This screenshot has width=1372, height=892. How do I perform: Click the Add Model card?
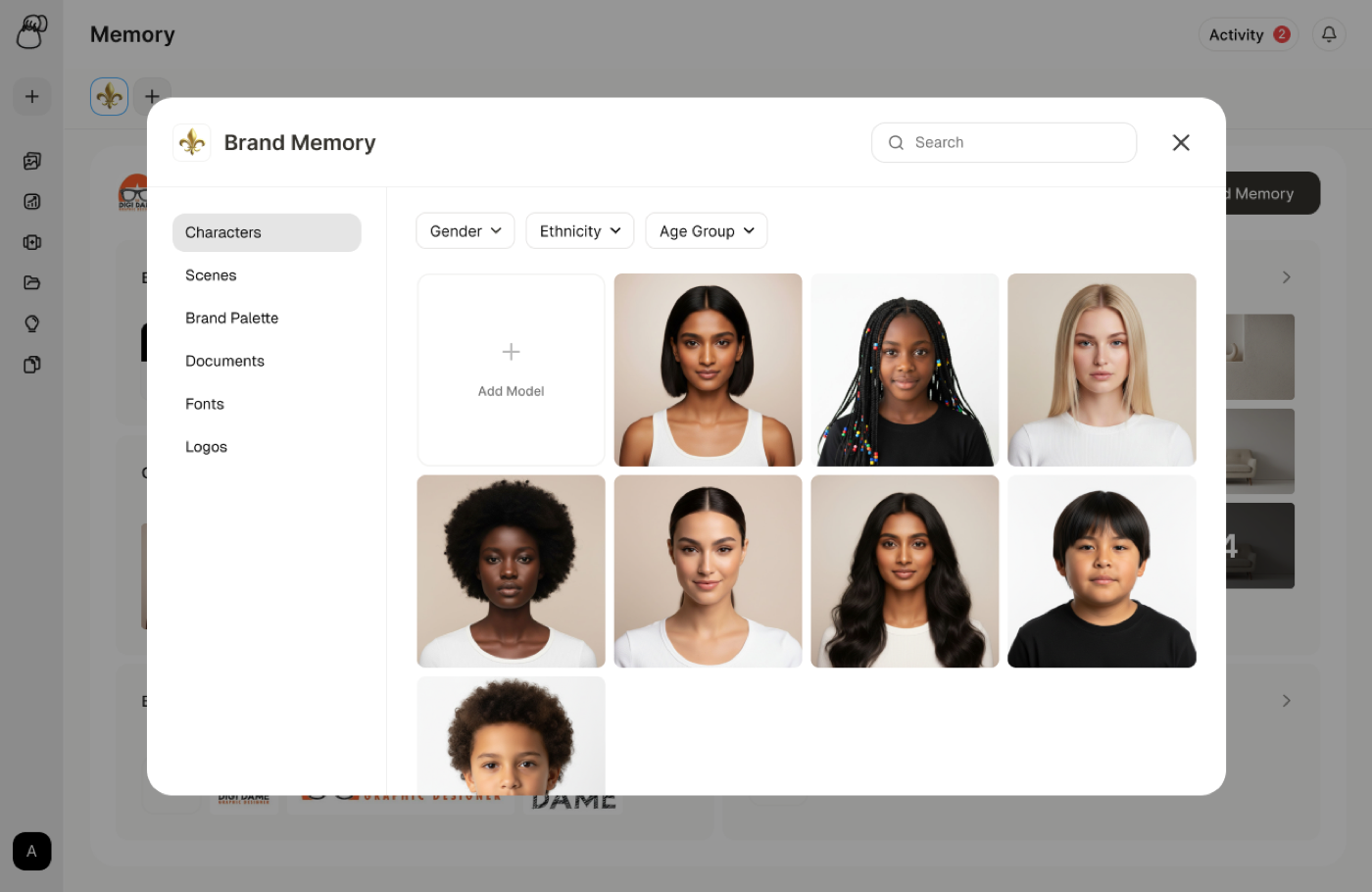(x=511, y=370)
